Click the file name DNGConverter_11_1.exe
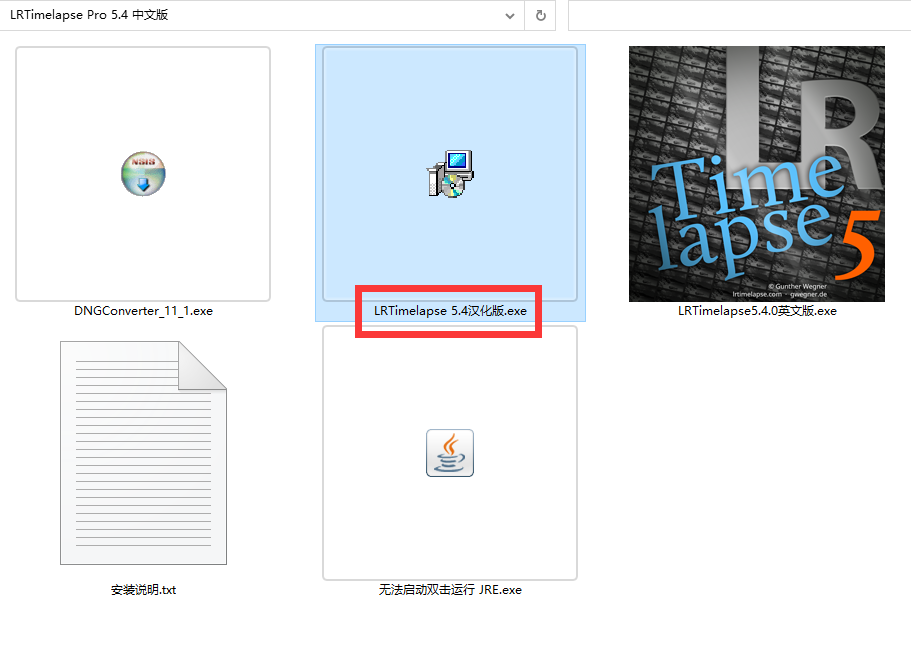This screenshot has width=911, height=658. [x=144, y=311]
